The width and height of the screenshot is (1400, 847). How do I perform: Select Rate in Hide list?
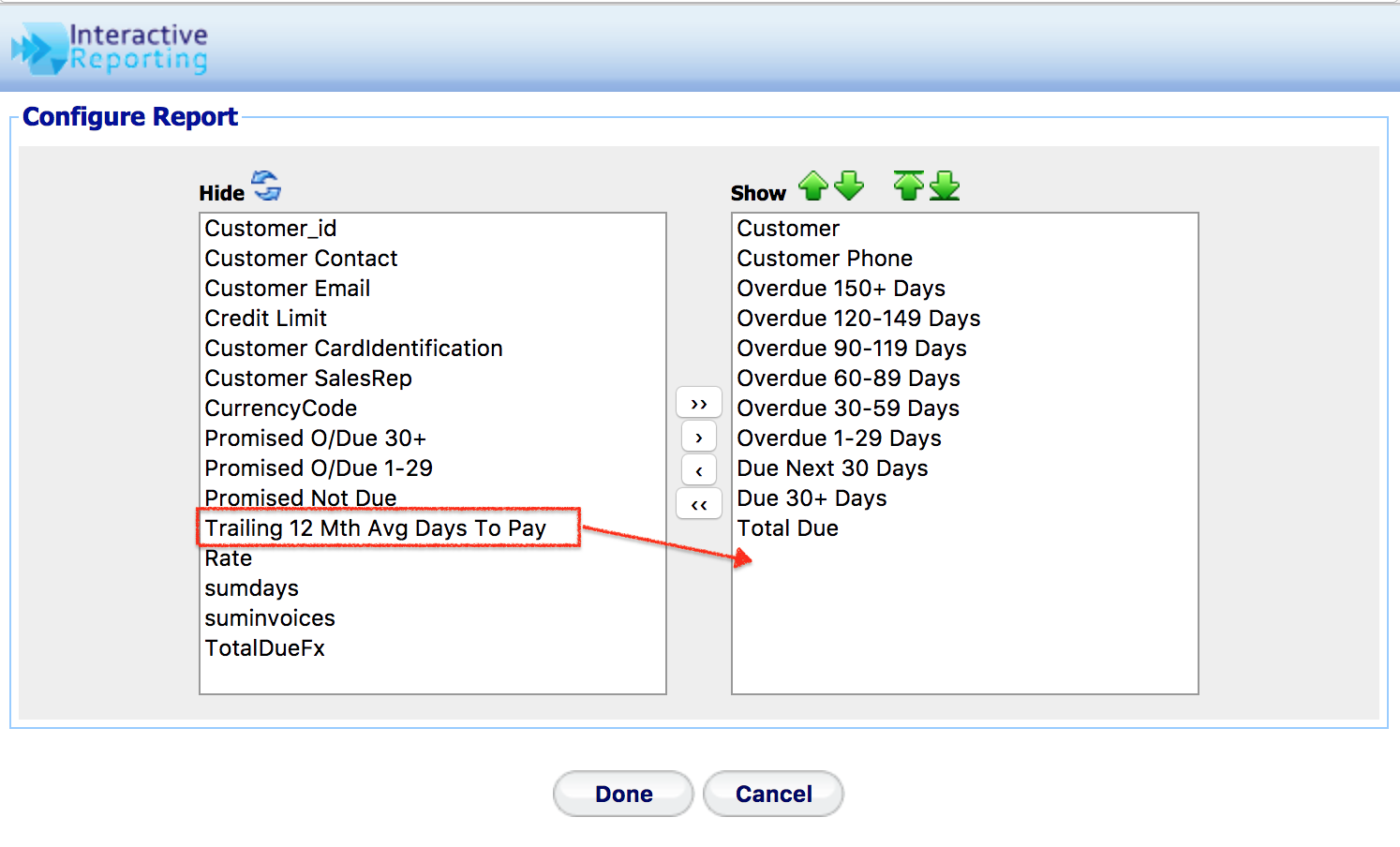point(433,558)
